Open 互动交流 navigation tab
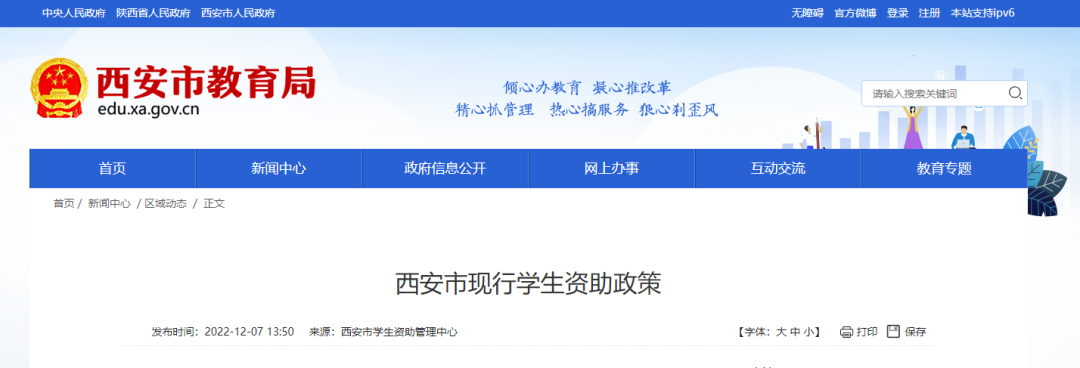The height and width of the screenshot is (368, 1080). point(778,168)
